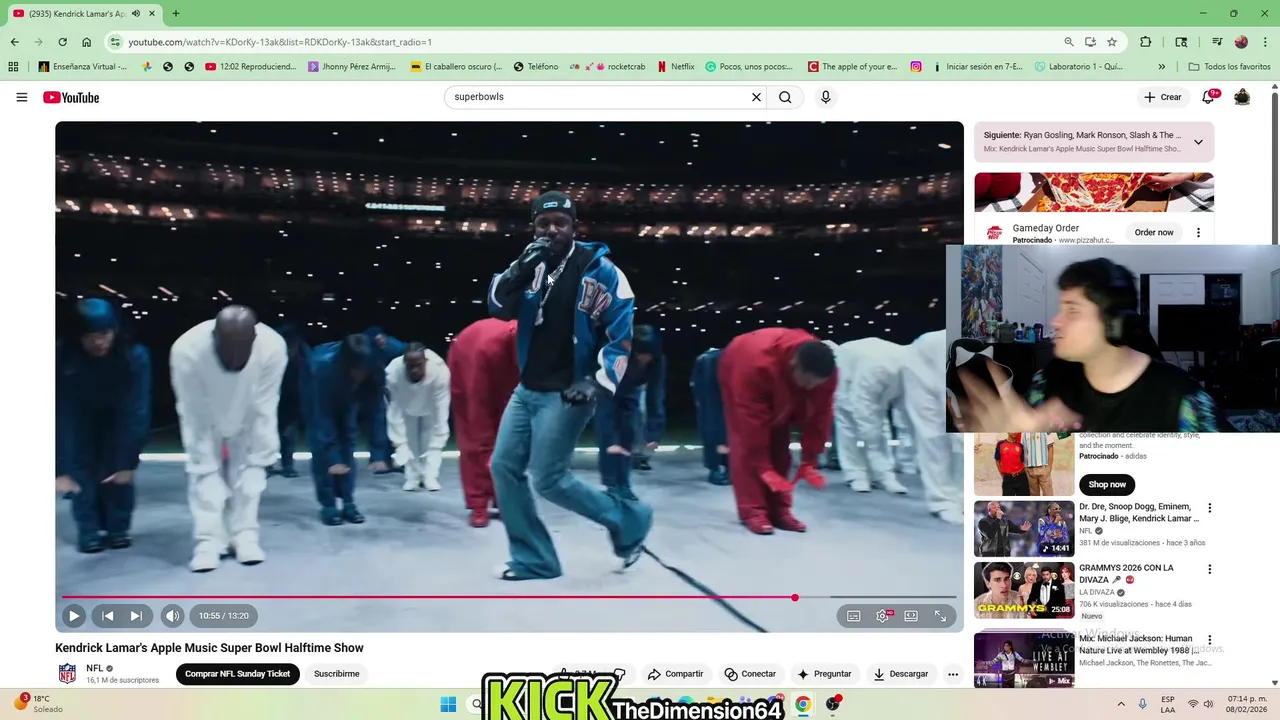
Task: Share video with Compartir
Action: 675,674
